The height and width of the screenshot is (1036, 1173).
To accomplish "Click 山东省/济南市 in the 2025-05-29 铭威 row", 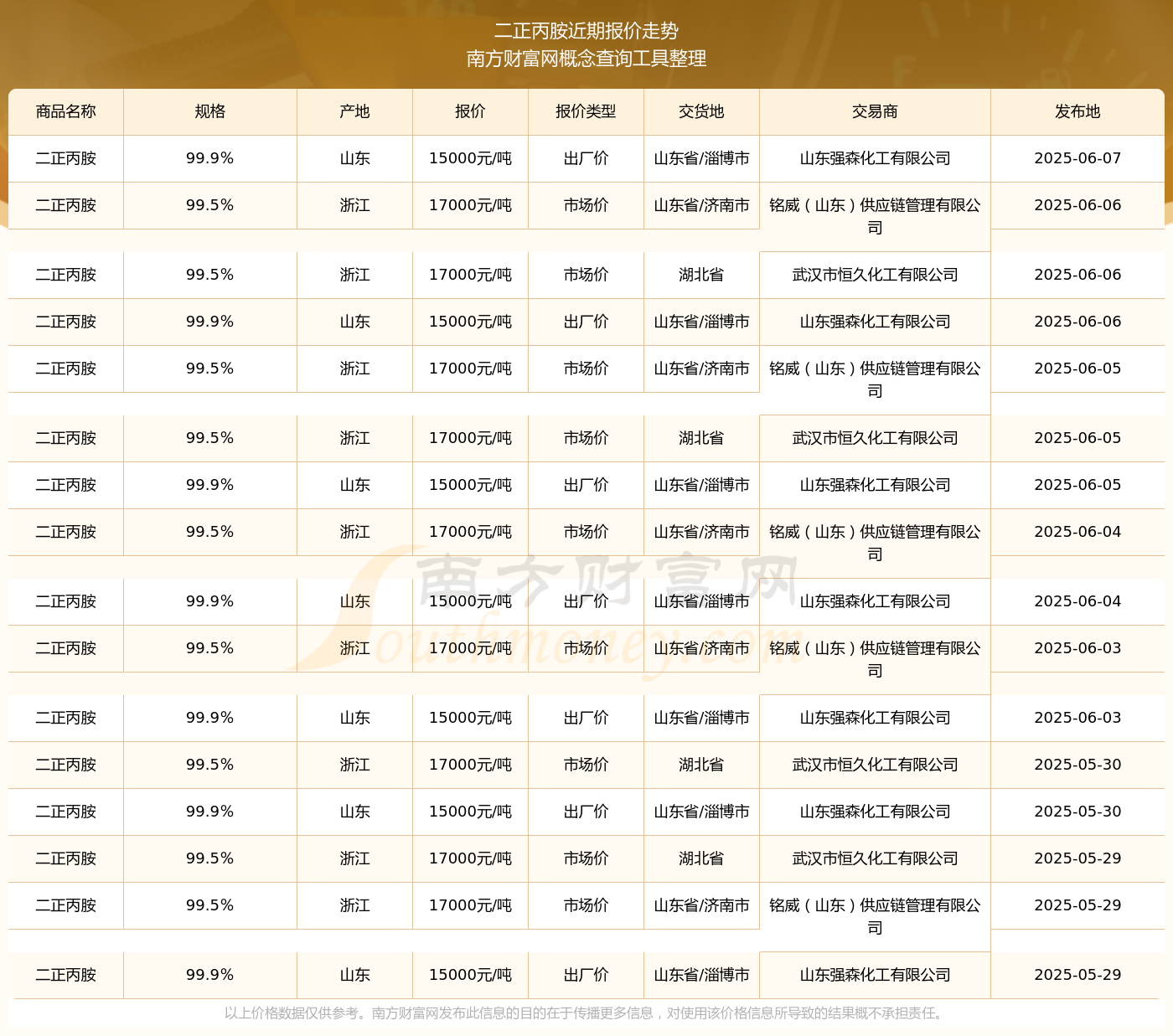I will (701, 905).
